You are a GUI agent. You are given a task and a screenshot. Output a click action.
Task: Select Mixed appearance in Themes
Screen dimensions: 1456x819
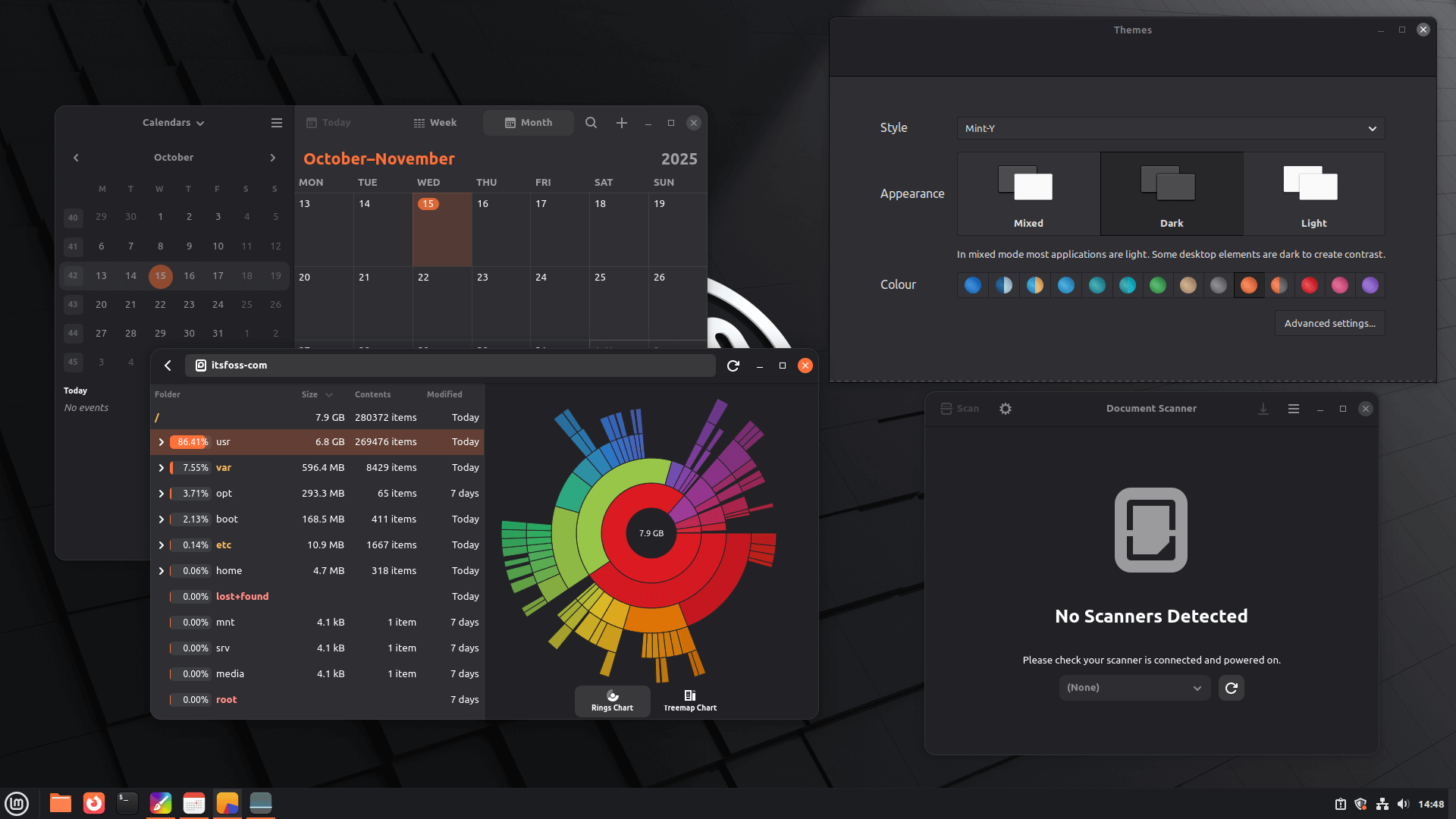coord(1028,193)
